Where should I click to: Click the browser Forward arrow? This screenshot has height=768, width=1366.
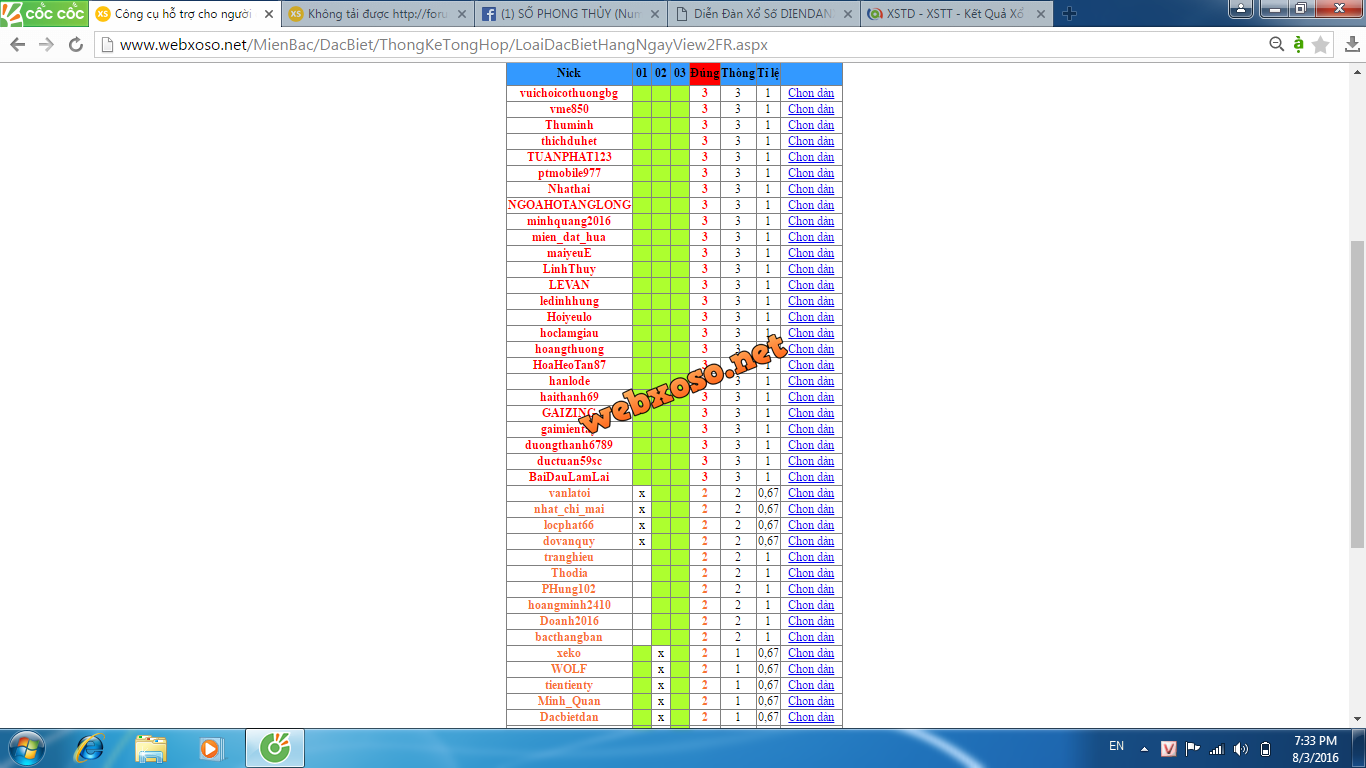tap(46, 45)
